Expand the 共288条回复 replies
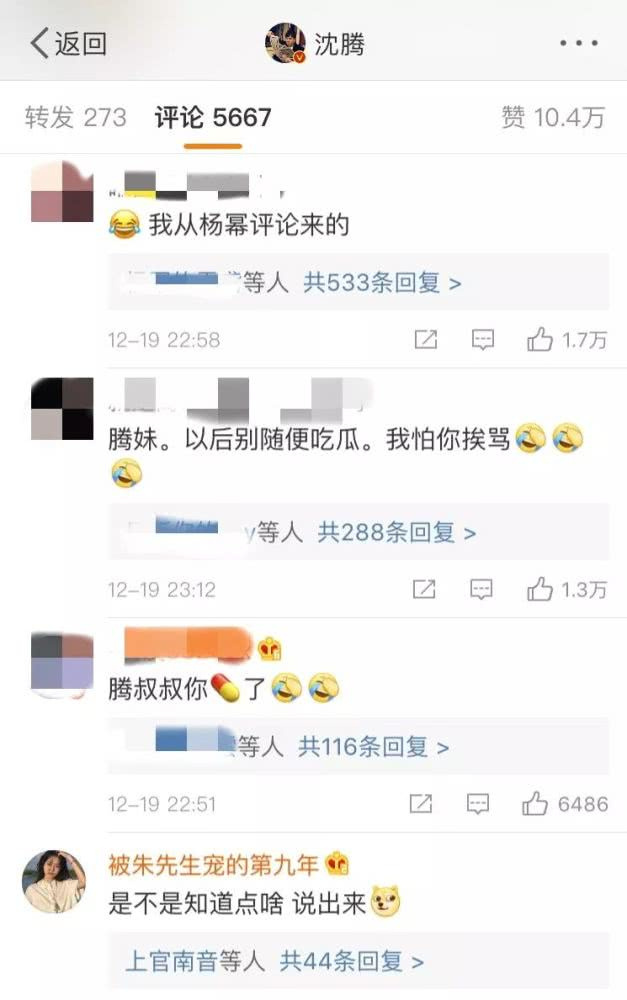 click(396, 532)
